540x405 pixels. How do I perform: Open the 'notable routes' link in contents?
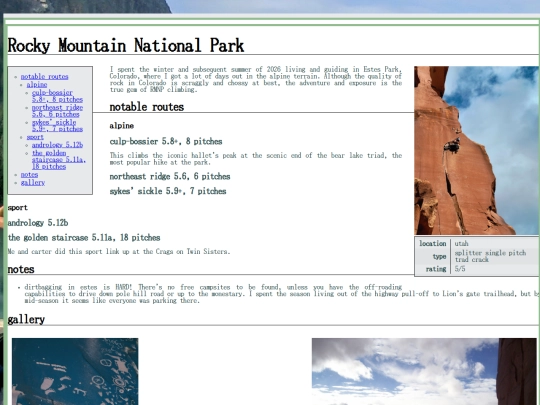pyautogui.click(x=44, y=76)
